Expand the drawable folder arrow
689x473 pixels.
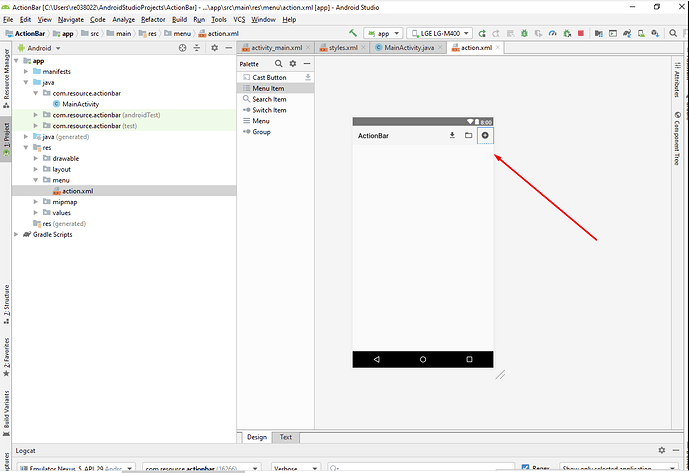click(36, 158)
